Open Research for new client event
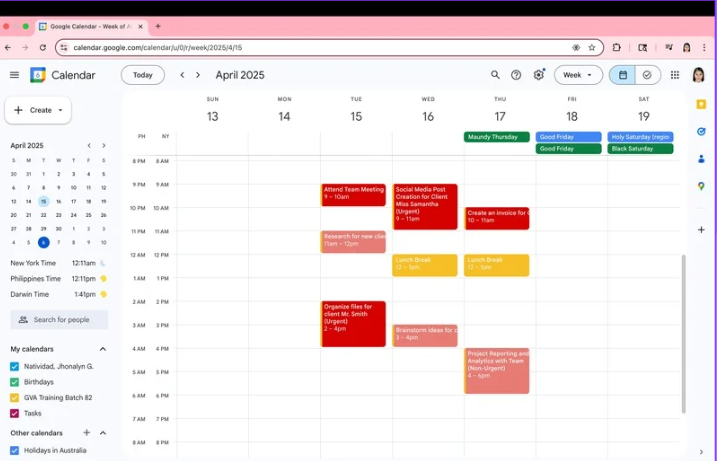Image resolution: width=717 pixels, height=461 pixels. coord(353,242)
